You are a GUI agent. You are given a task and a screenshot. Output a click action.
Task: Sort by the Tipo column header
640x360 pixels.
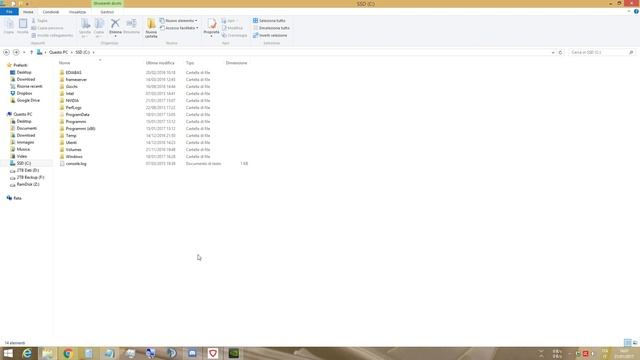190,63
